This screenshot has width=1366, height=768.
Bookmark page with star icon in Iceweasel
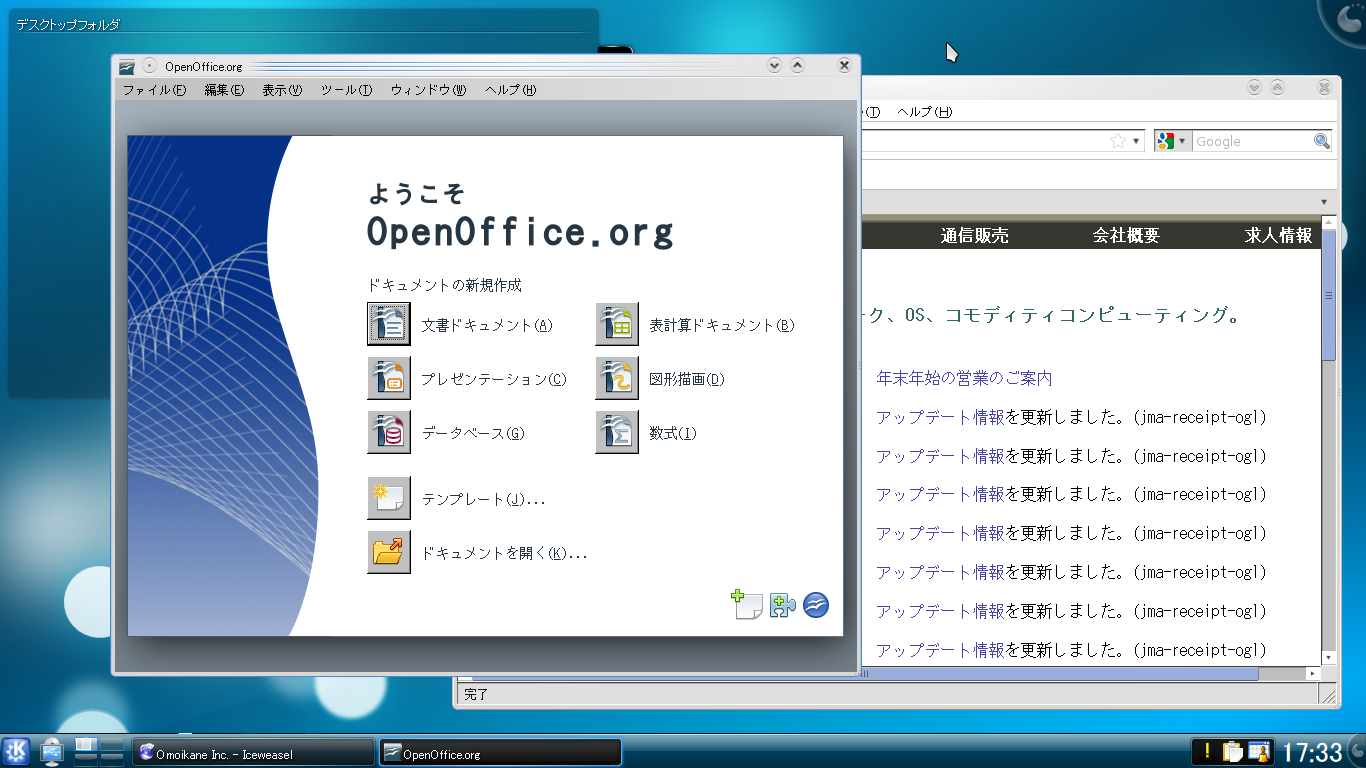click(x=1118, y=141)
